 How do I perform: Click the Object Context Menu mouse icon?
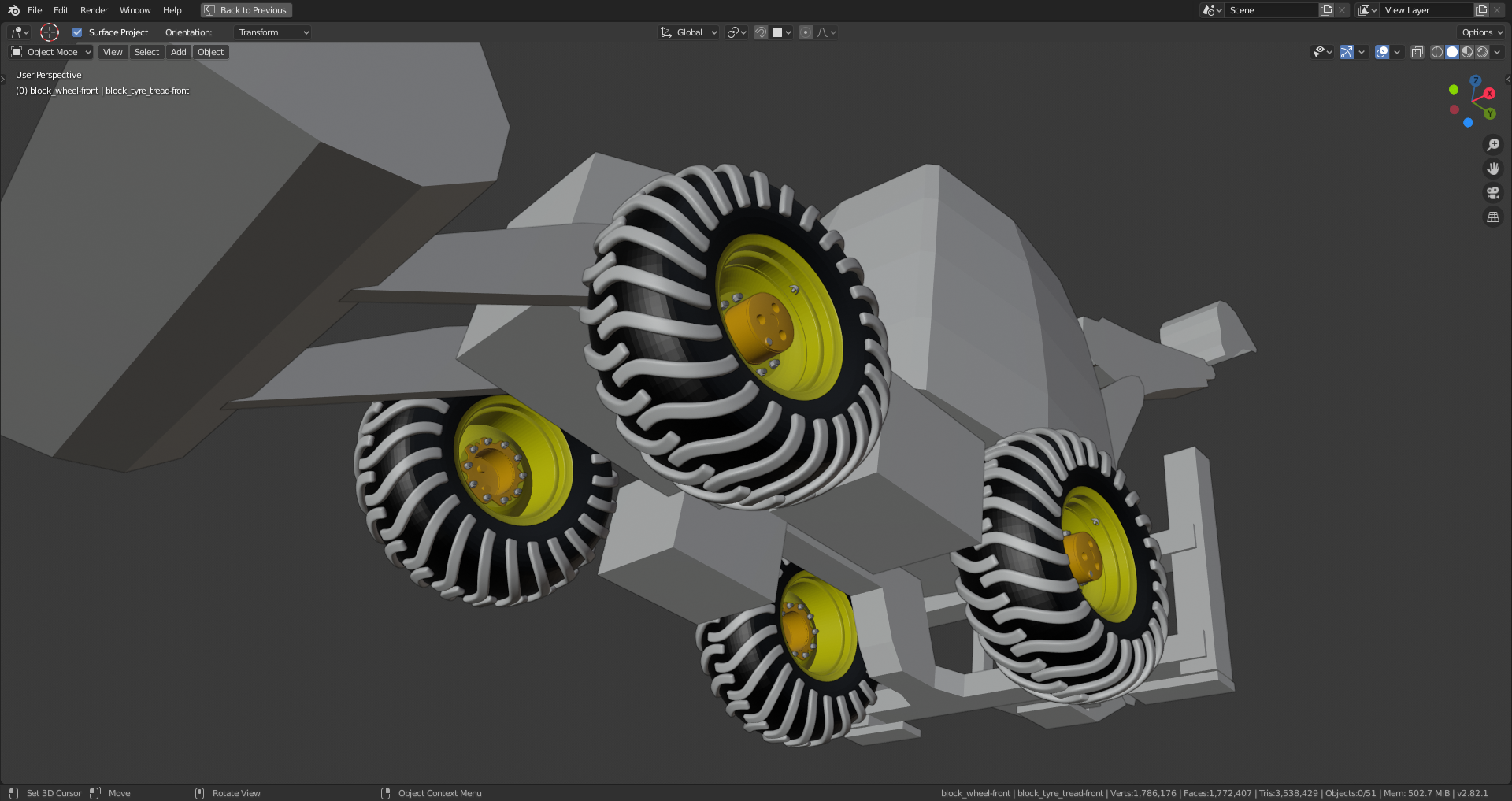[x=385, y=793]
